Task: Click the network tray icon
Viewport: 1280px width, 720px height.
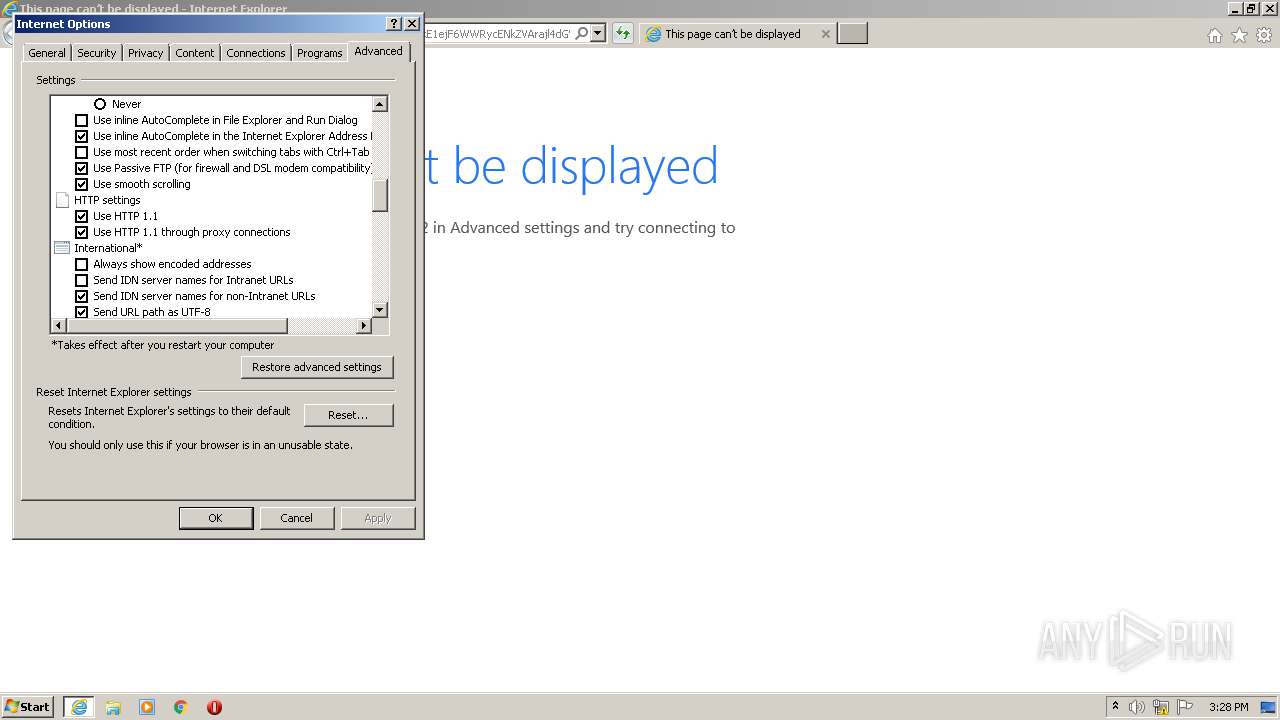Action: click(x=1161, y=707)
